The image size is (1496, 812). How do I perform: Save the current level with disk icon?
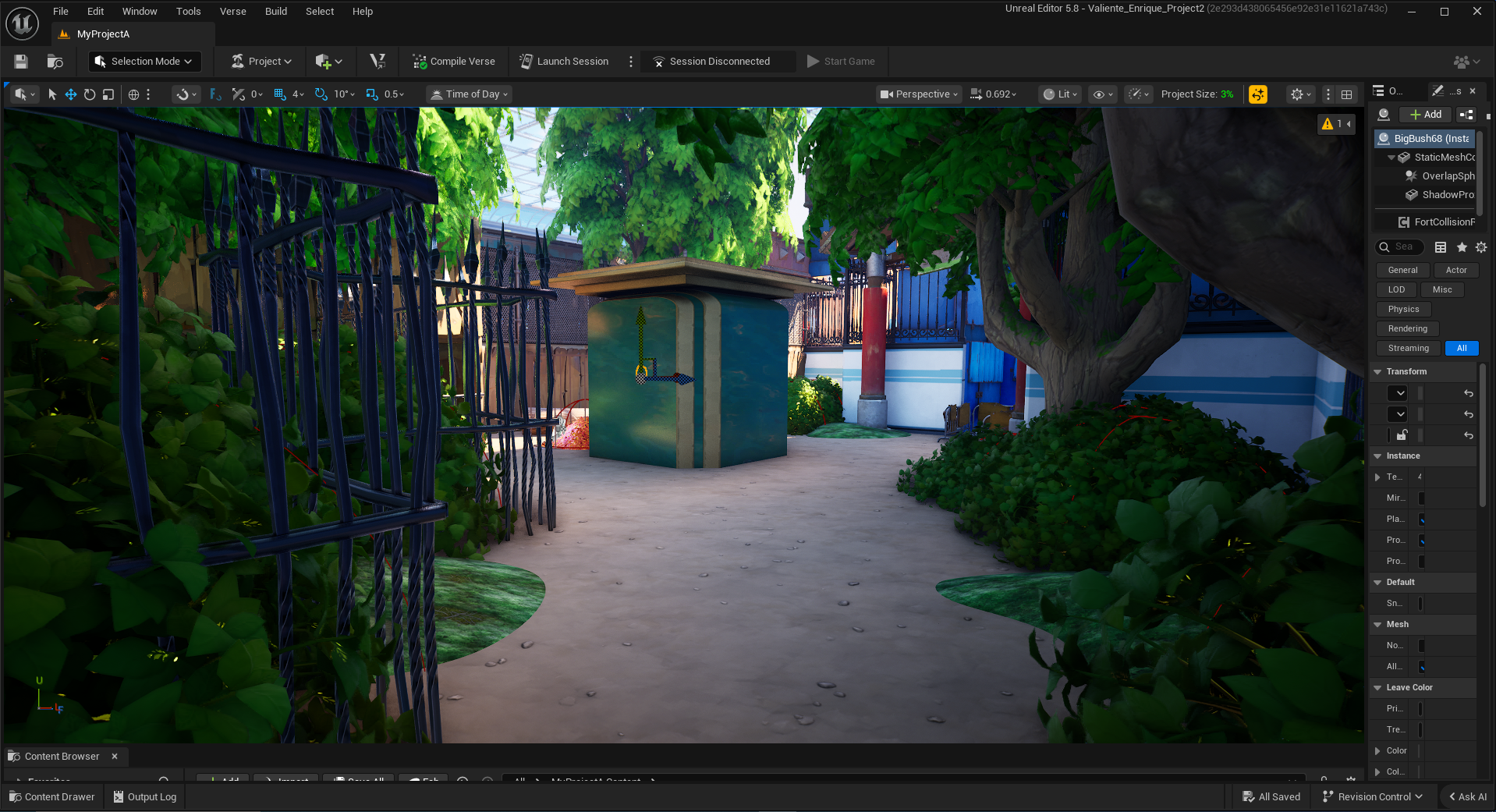(21, 62)
